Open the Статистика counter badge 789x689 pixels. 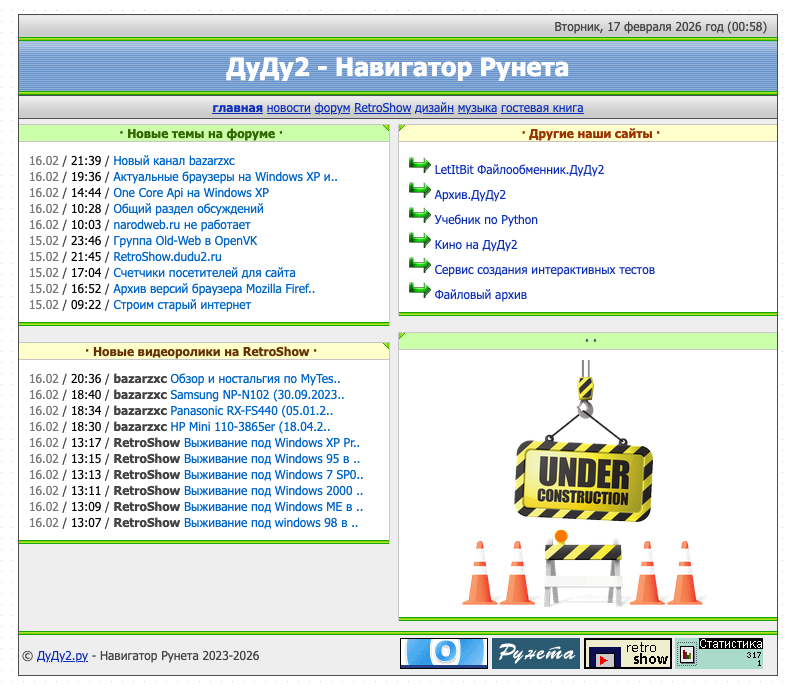pyautogui.click(x=720, y=654)
